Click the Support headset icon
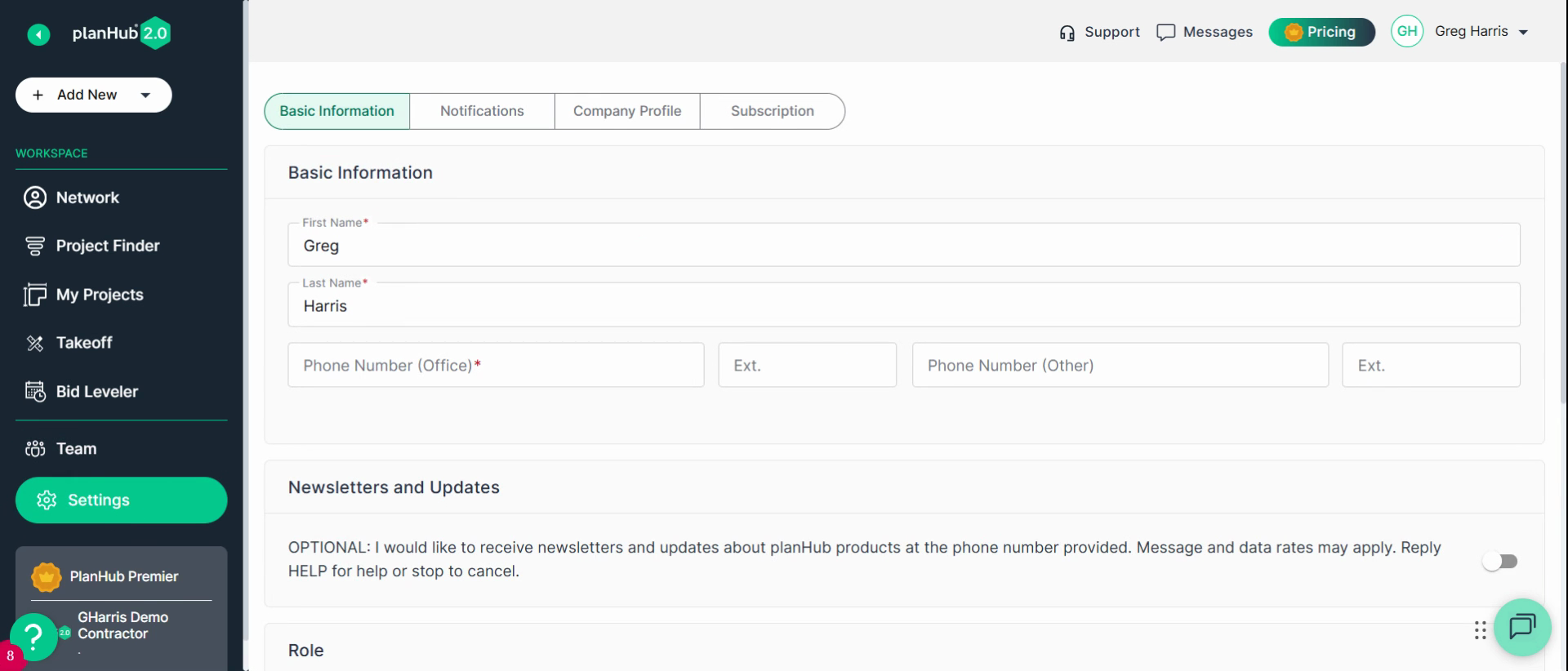Image resolution: width=1568 pixels, height=671 pixels. coord(1067,33)
